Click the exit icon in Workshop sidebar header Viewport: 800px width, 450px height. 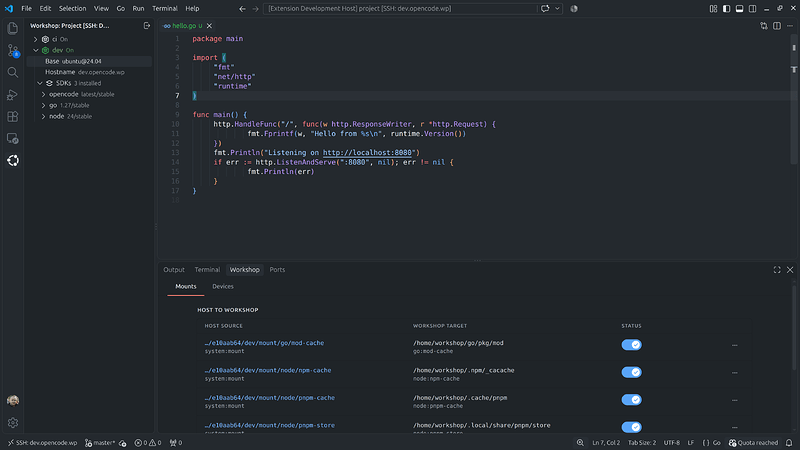click(x=147, y=26)
